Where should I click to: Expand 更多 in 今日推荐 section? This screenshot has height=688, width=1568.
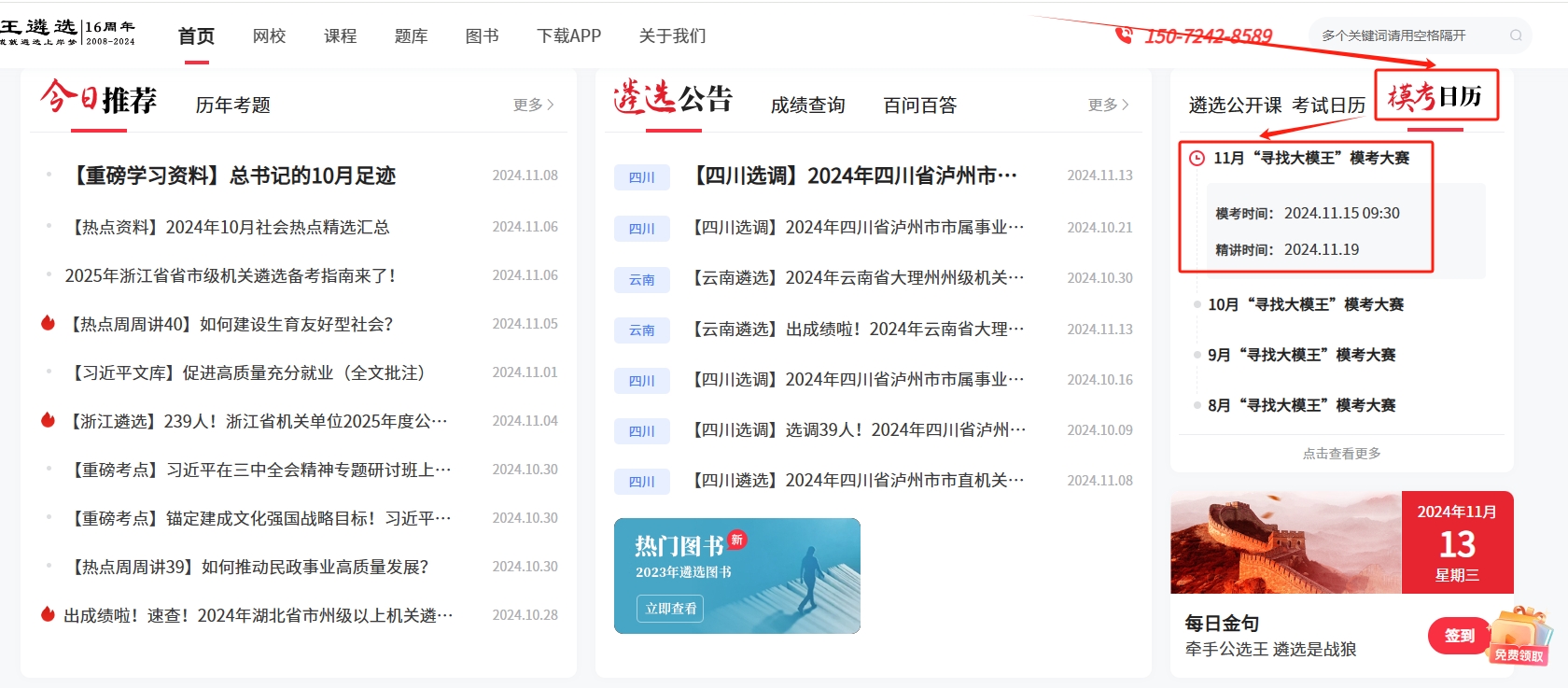(533, 105)
